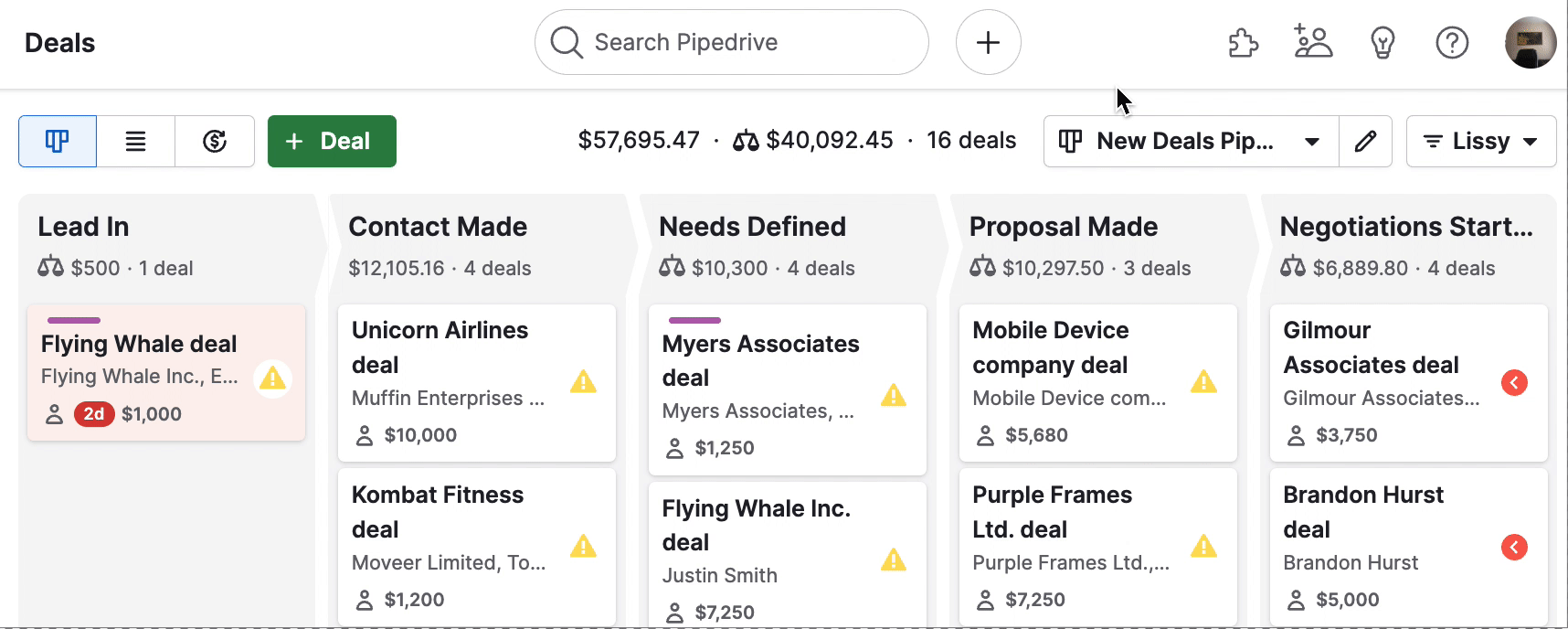Open the Marketplace apps icon
This screenshot has height=629, width=1568.
pyautogui.click(x=1244, y=42)
